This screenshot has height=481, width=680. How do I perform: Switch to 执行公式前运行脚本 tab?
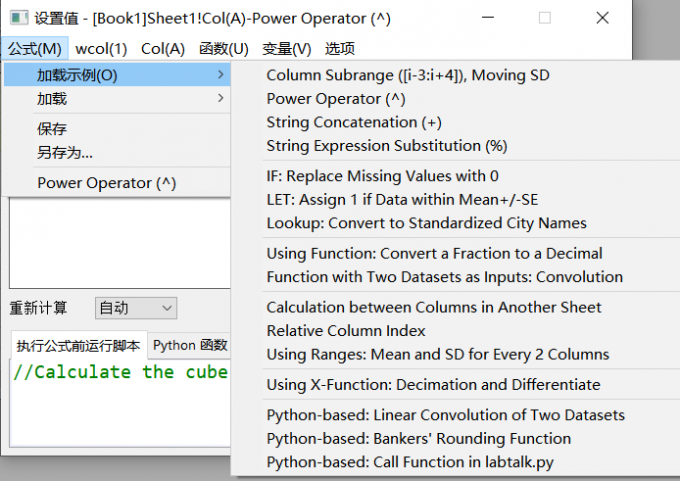pyautogui.click(x=78, y=346)
